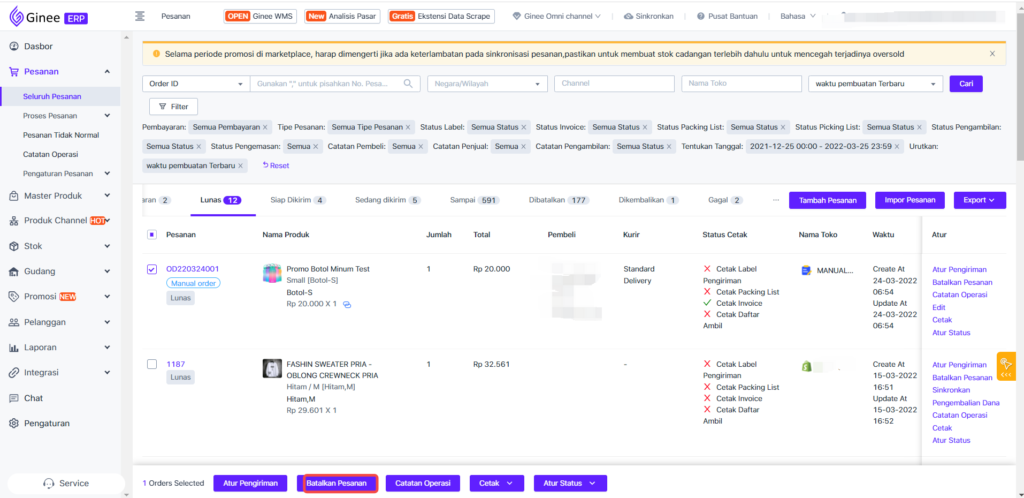Expand the Laporan sidebar menu
Image resolution: width=1024 pixels, height=498 pixels.
tap(107, 348)
